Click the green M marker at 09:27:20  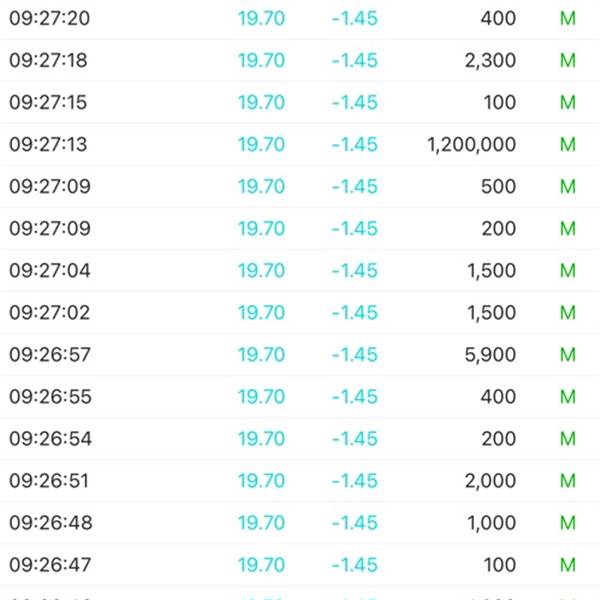pos(568,18)
